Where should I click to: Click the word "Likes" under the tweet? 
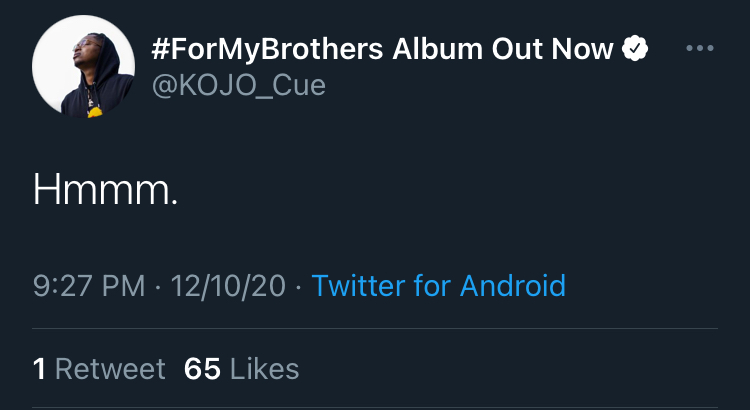[x=264, y=369]
